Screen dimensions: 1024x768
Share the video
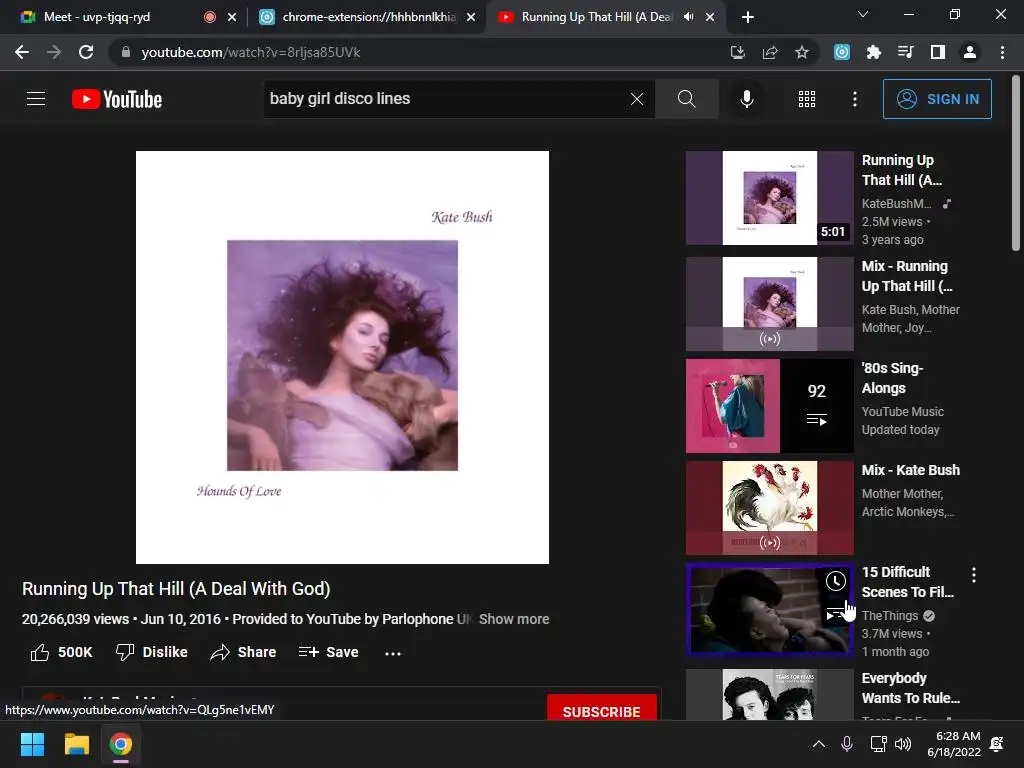tap(243, 652)
